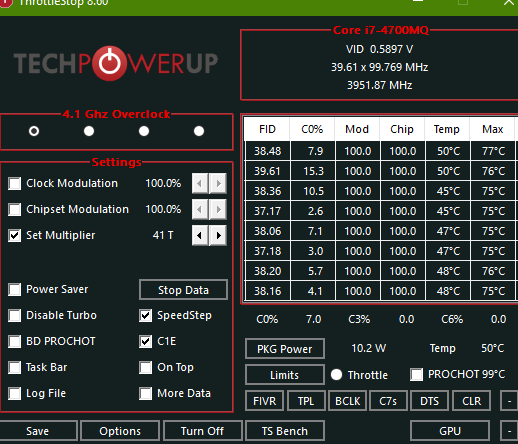Decrease Chipset Modulation with left arrow
This screenshot has width=518, height=444.
(200, 209)
